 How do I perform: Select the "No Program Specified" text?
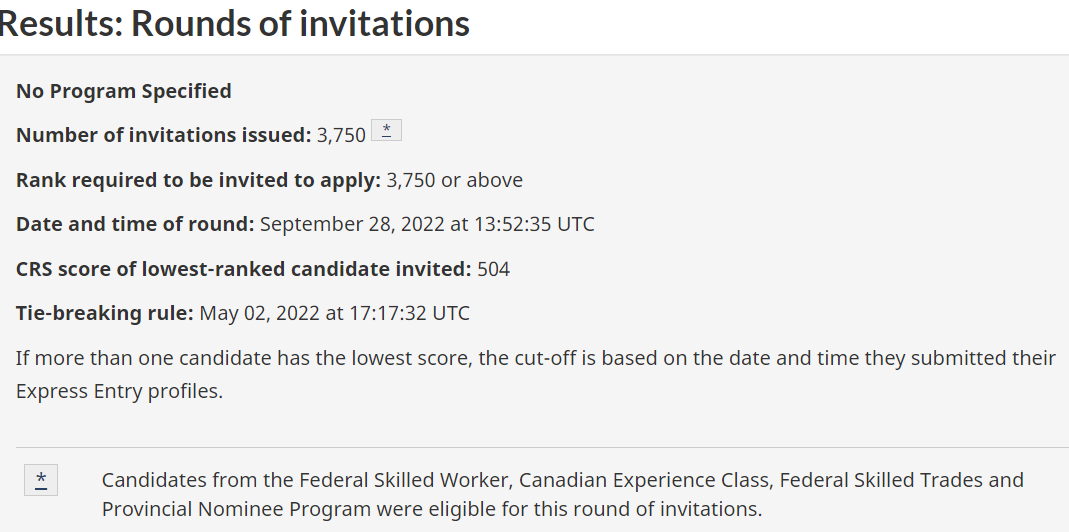124,91
